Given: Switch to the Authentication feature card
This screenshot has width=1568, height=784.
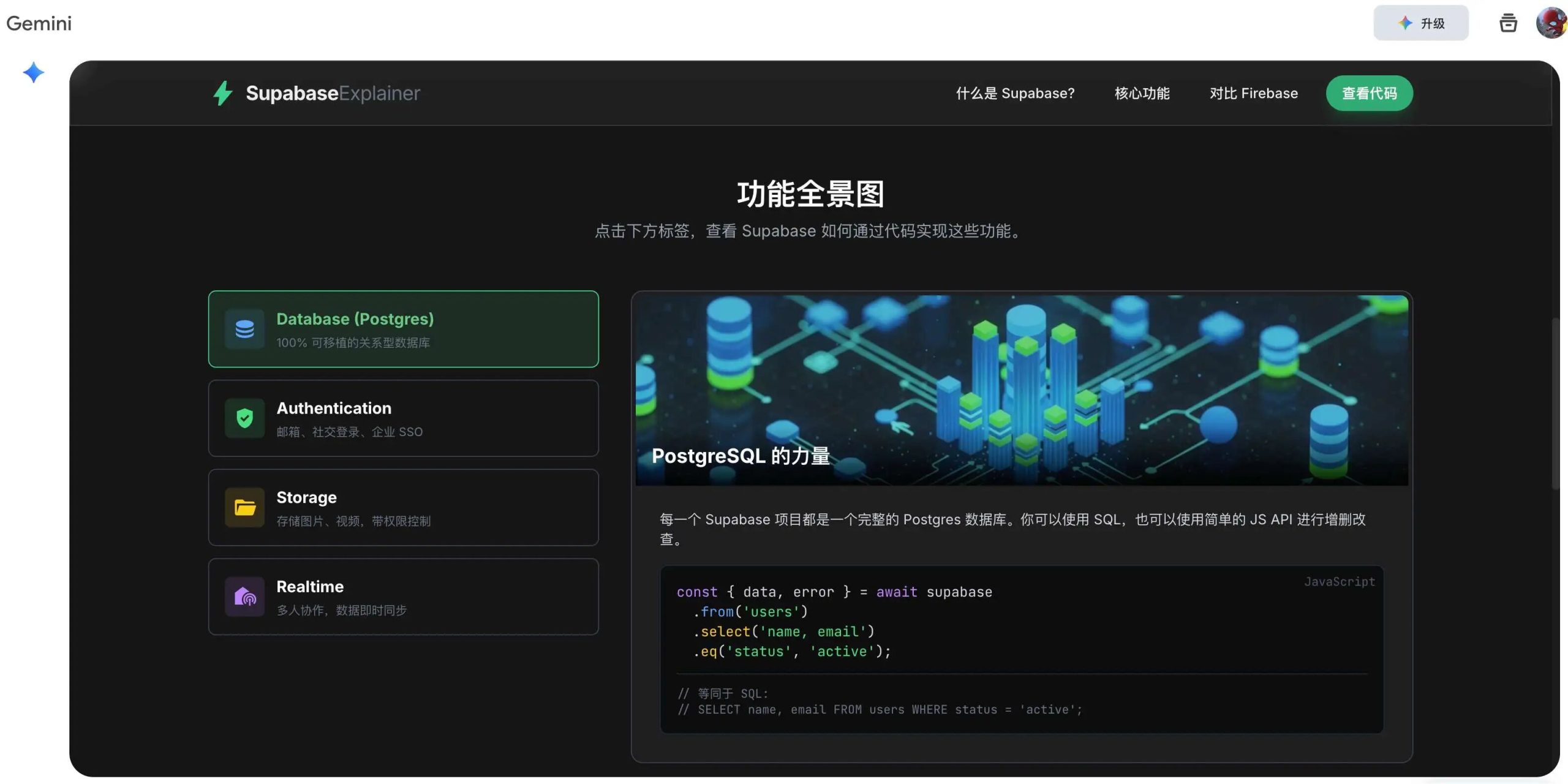Looking at the screenshot, I should 404,418.
